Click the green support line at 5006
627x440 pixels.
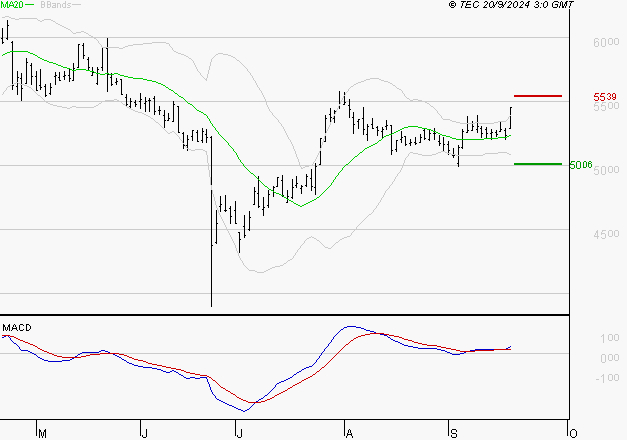538,164
